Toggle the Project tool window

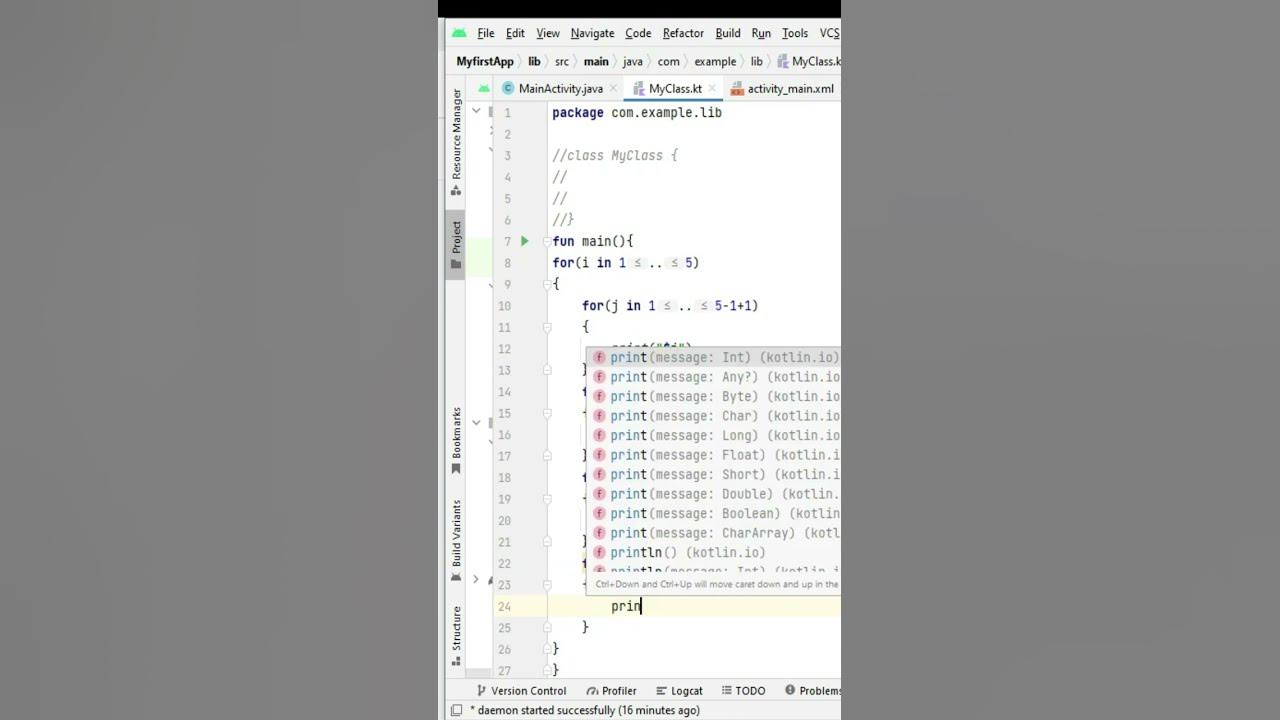[456, 245]
